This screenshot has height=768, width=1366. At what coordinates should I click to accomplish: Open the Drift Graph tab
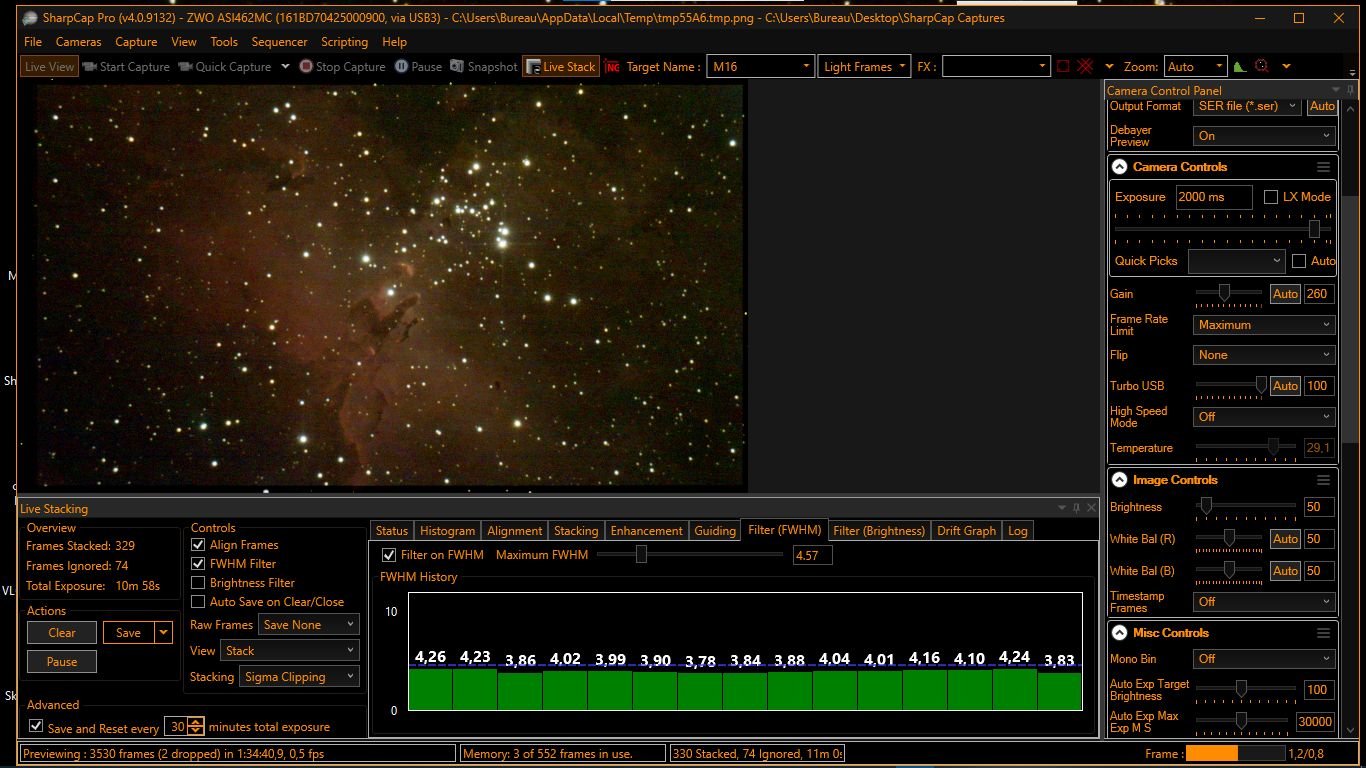tap(966, 531)
